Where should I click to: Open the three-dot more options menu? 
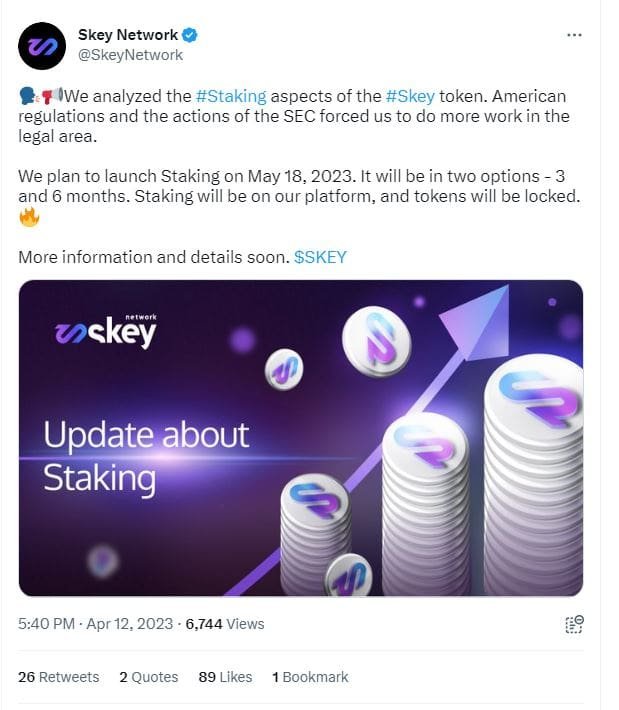[574, 35]
